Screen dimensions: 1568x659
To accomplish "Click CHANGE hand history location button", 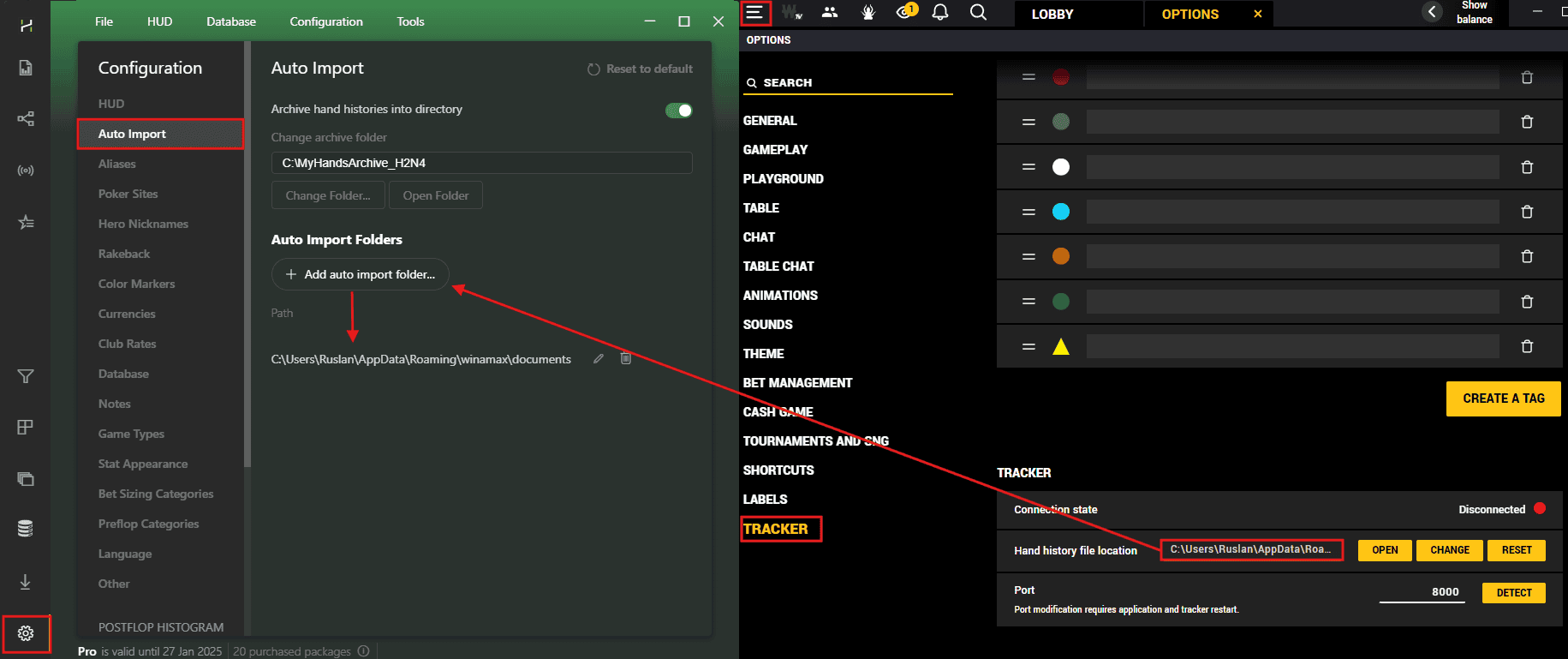I will click(x=1449, y=550).
